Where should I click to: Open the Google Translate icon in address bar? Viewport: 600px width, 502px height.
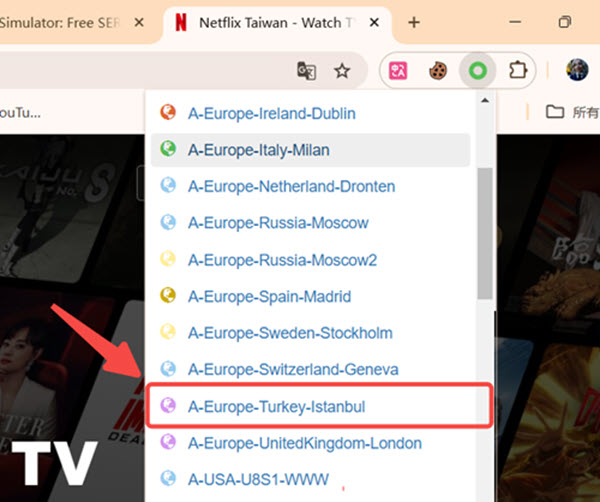pyautogui.click(x=307, y=71)
